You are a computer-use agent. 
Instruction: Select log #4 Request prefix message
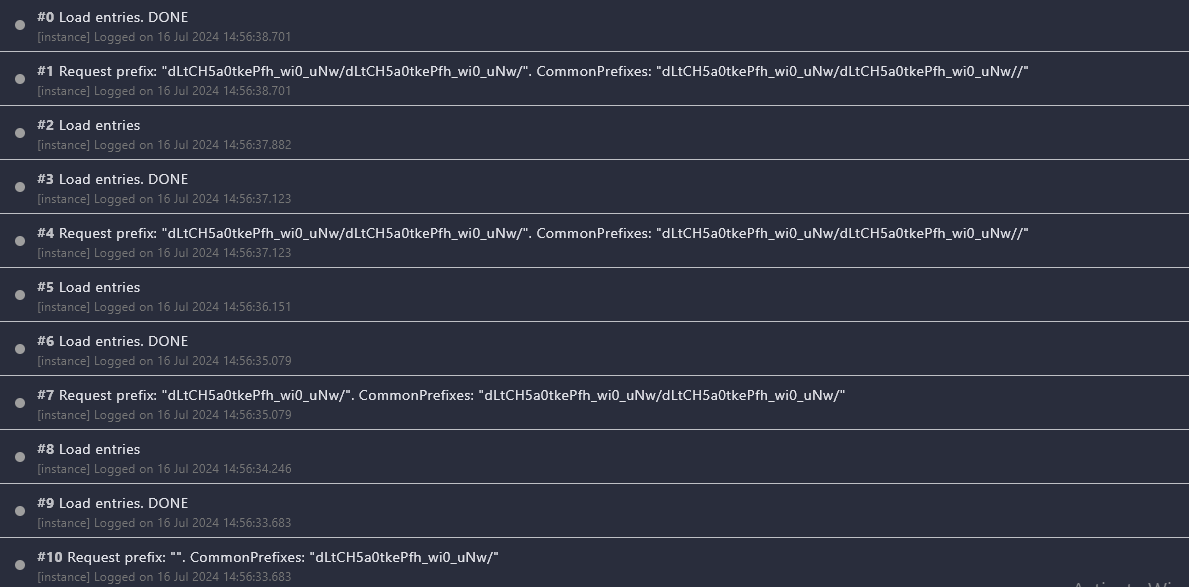[532, 234]
